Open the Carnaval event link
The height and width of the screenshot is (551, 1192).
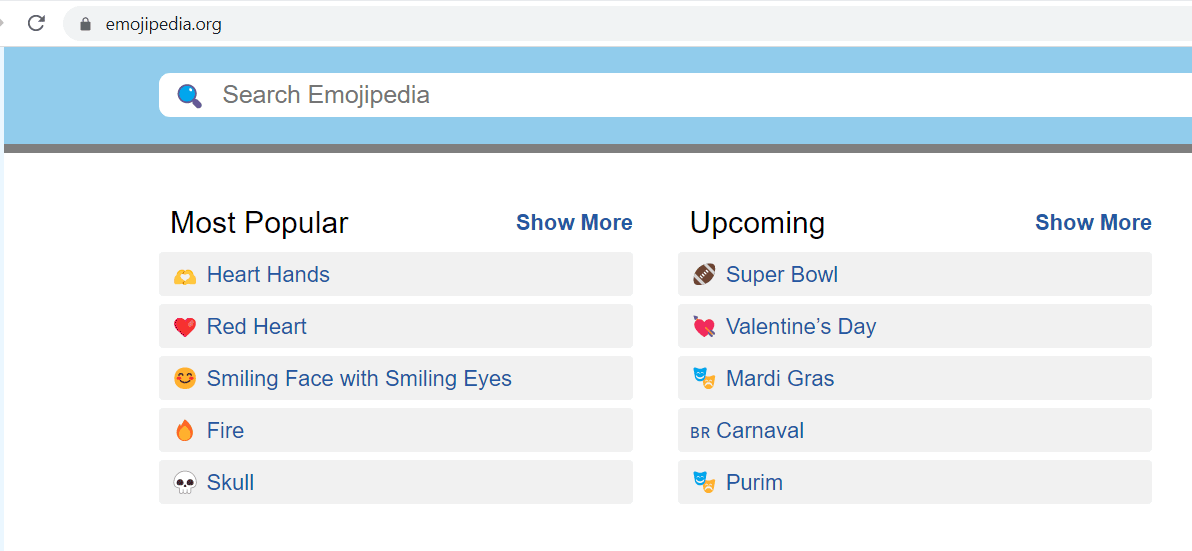coord(760,431)
